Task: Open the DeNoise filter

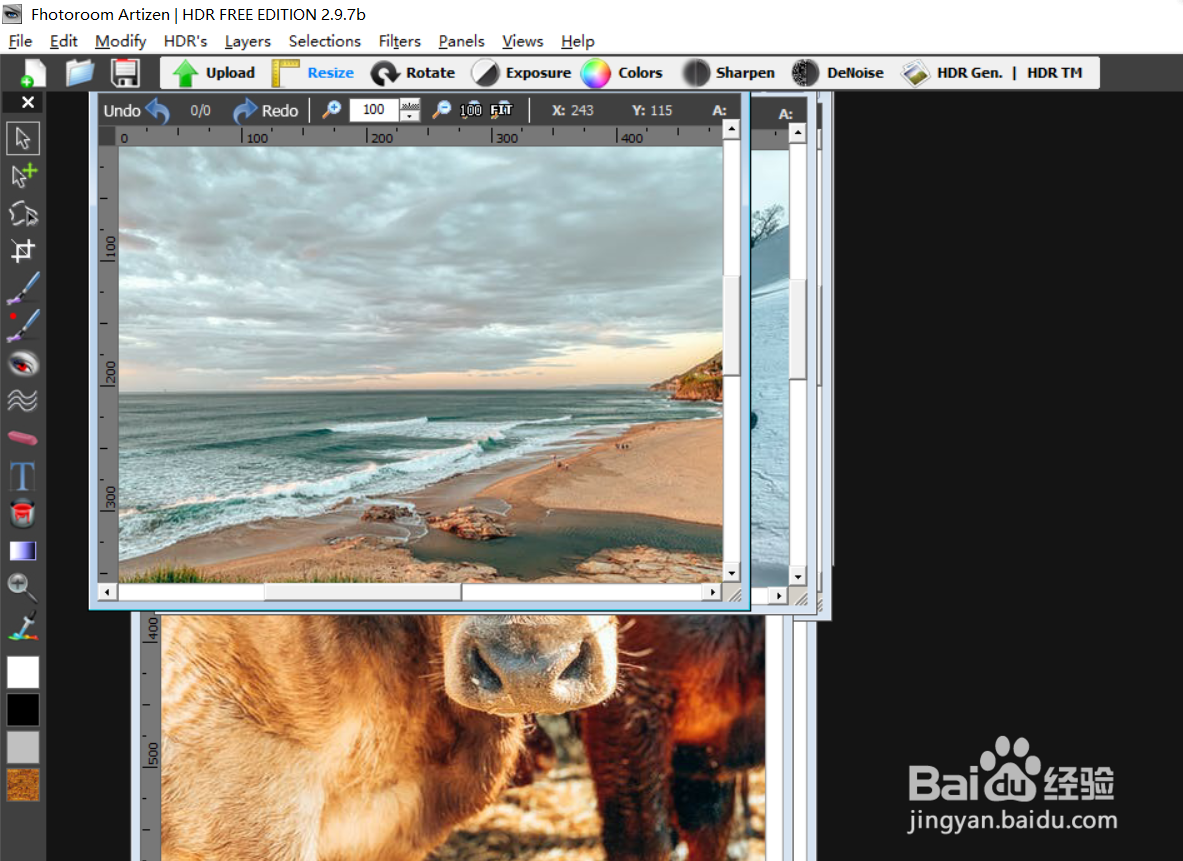Action: [837, 73]
